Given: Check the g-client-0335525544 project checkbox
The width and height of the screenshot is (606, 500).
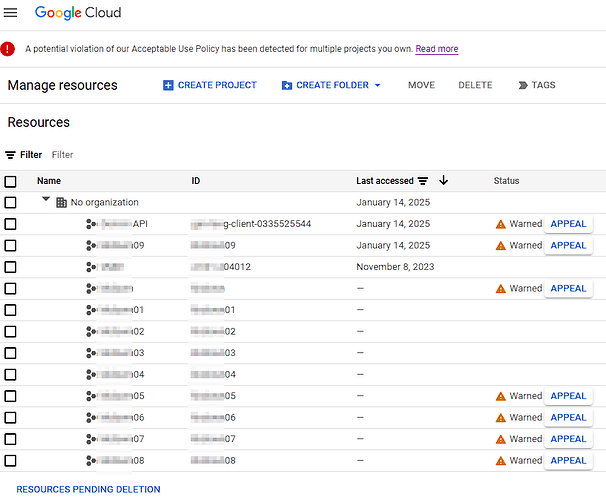Looking at the screenshot, I should coord(10,224).
